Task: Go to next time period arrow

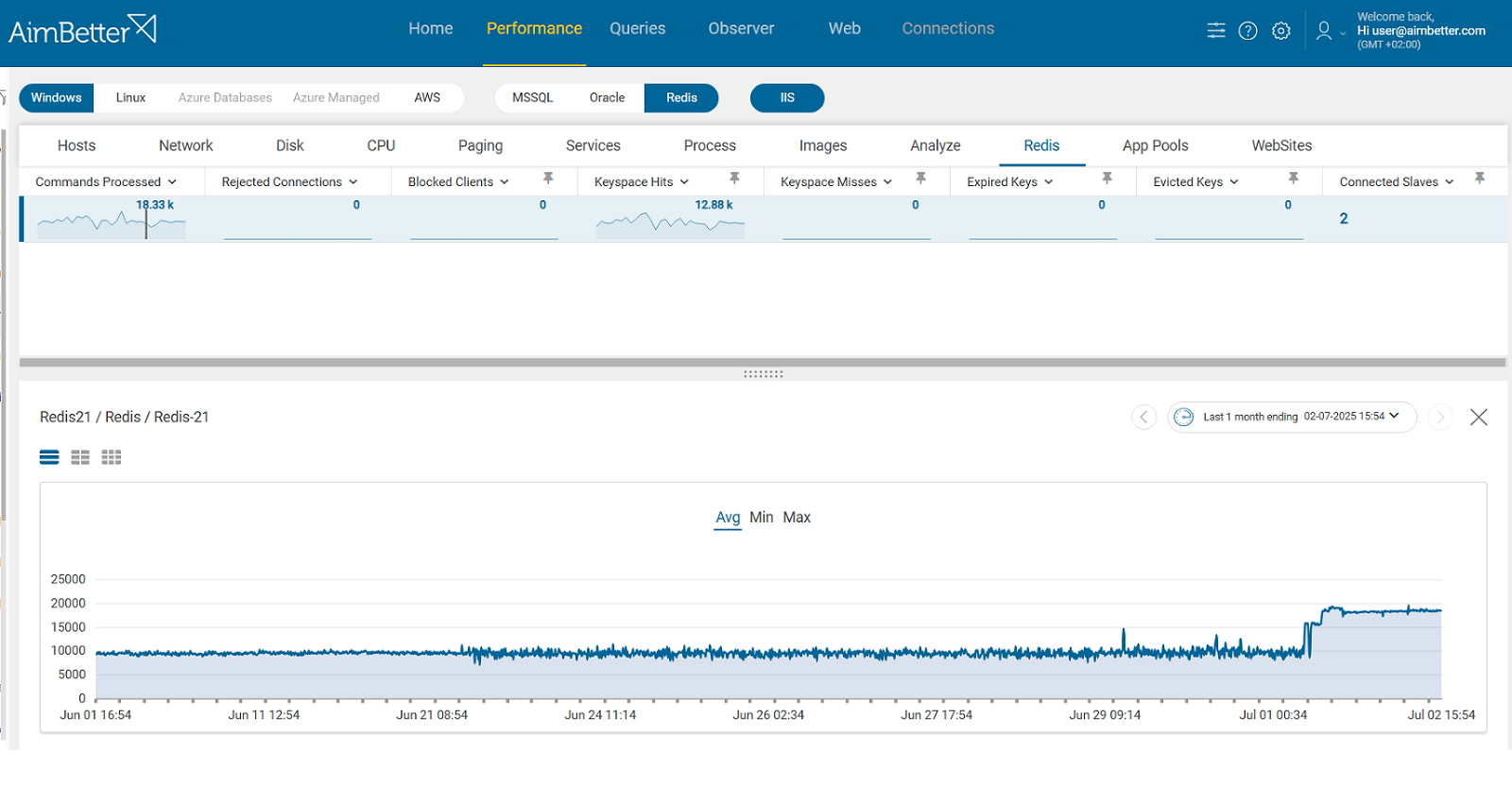Action: (1440, 417)
